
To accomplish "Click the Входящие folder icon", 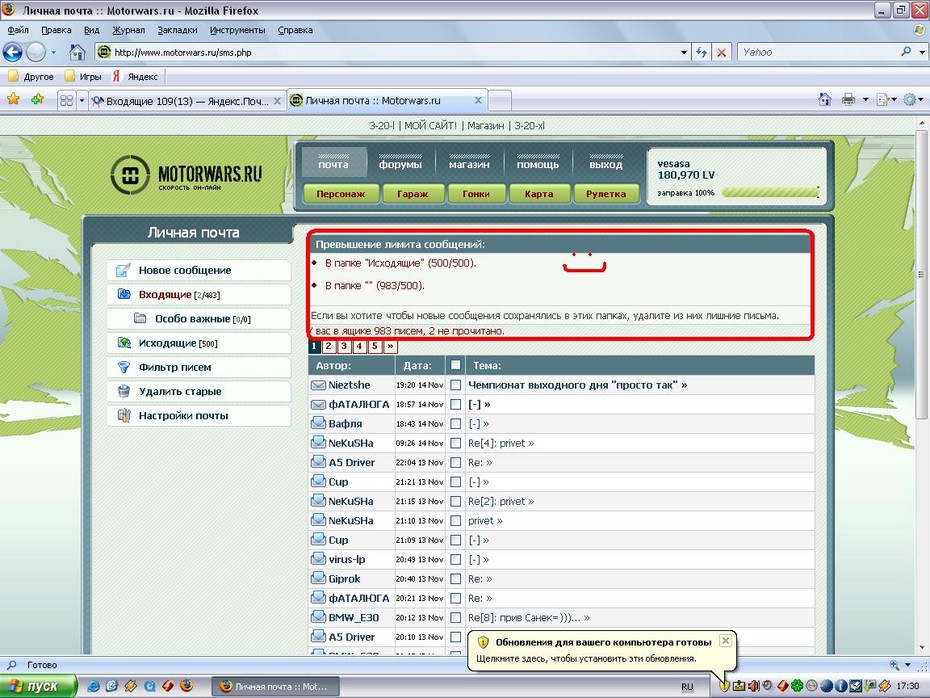I will (x=124, y=294).
